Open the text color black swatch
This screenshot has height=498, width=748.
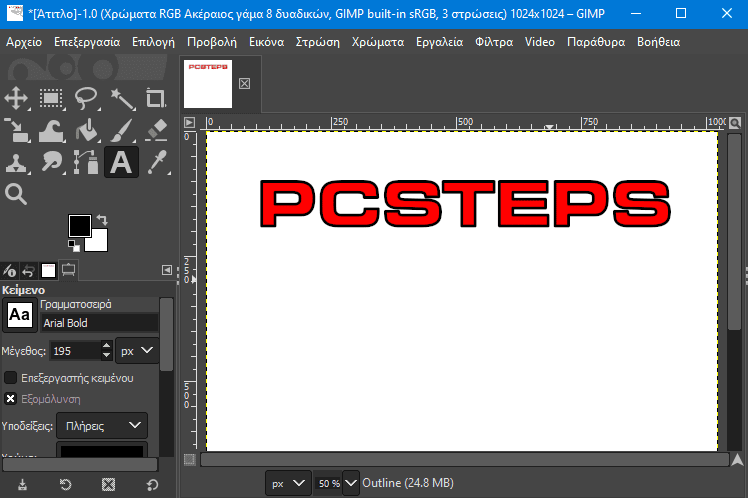coord(102,450)
